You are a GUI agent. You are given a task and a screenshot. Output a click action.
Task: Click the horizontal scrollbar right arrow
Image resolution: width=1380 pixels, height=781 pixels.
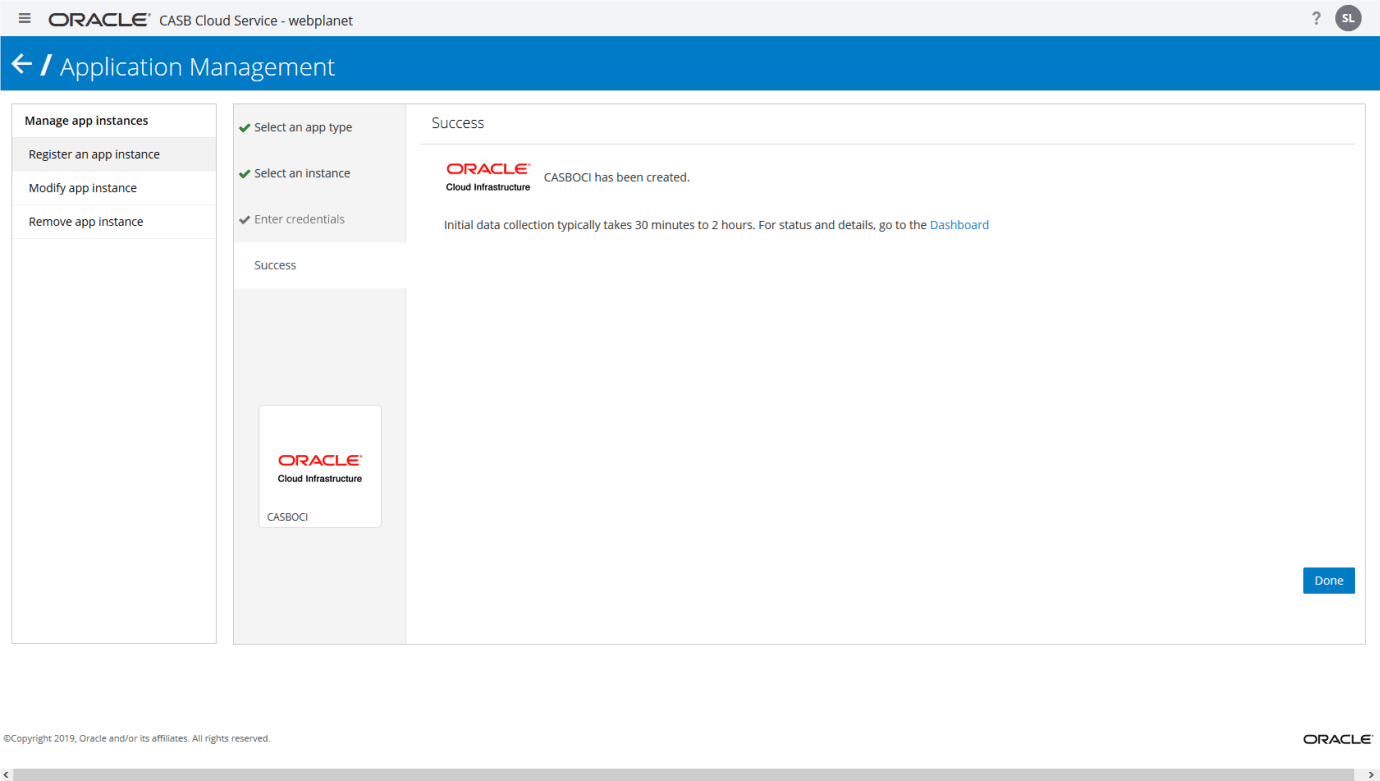(x=1372, y=775)
